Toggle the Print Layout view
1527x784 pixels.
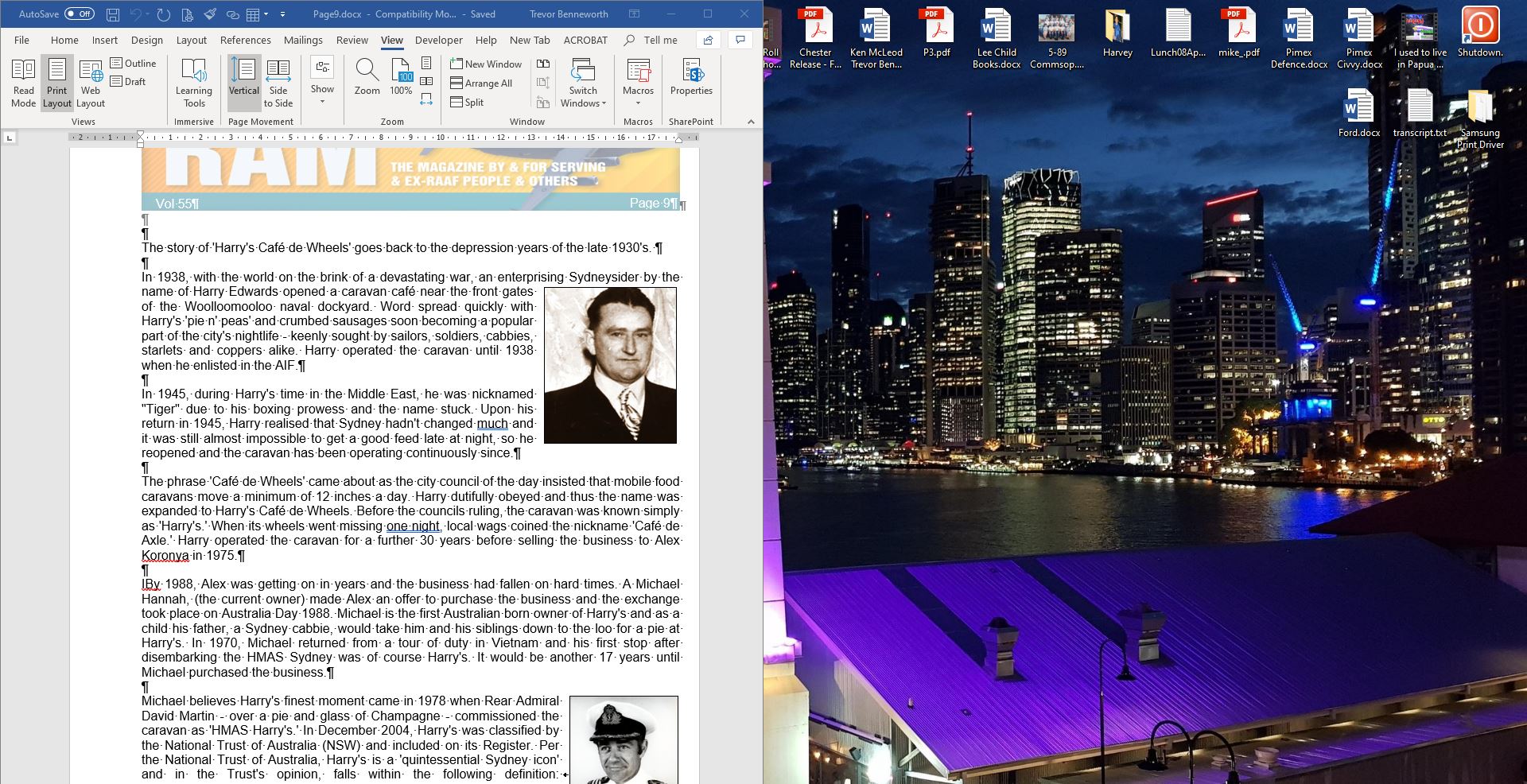(57, 83)
